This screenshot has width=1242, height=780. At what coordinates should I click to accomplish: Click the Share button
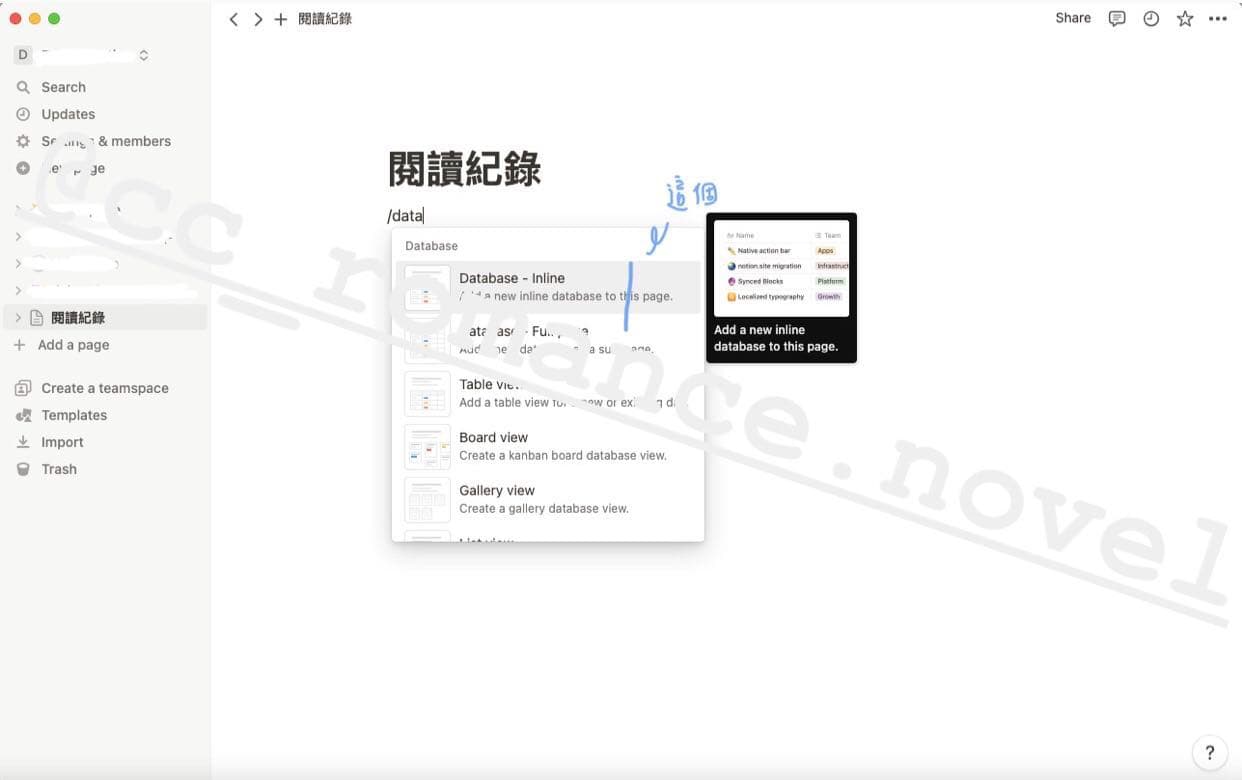(1073, 18)
